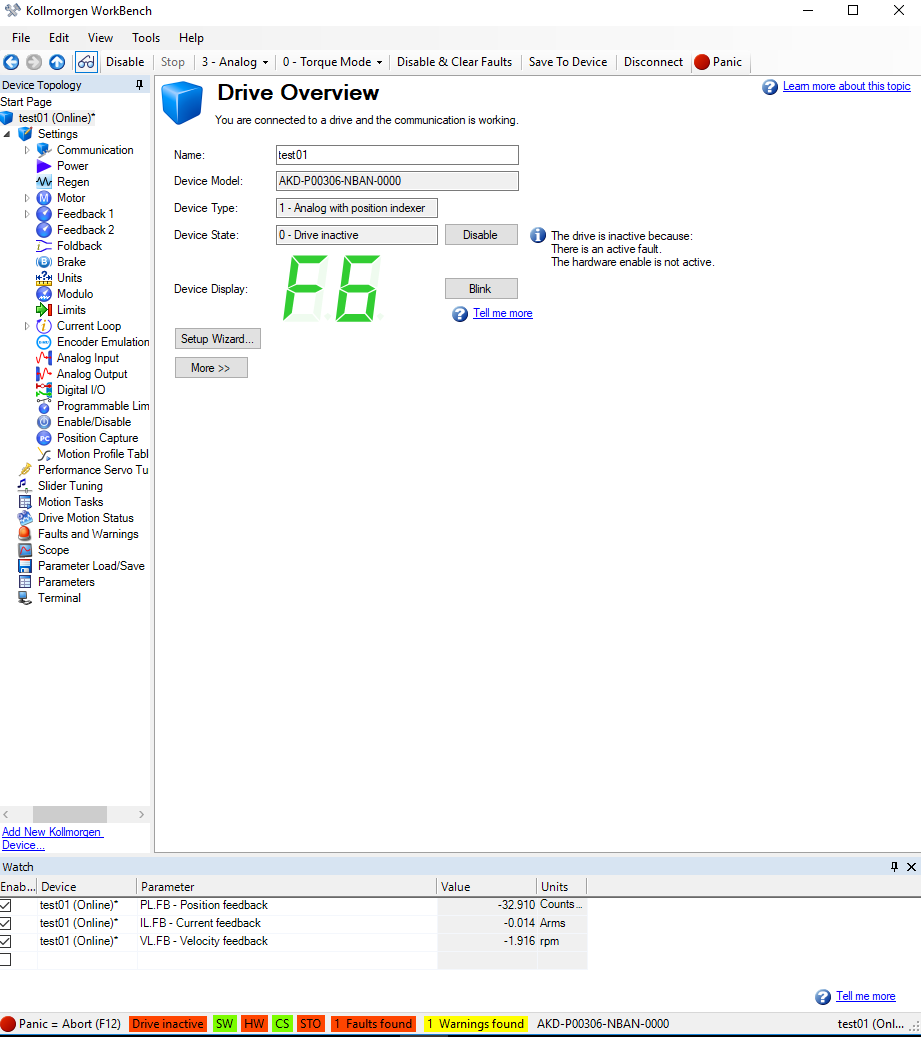The width and height of the screenshot is (924, 1037).
Task: Open the Motor settings icon
Action: click(x=44, y=198)
